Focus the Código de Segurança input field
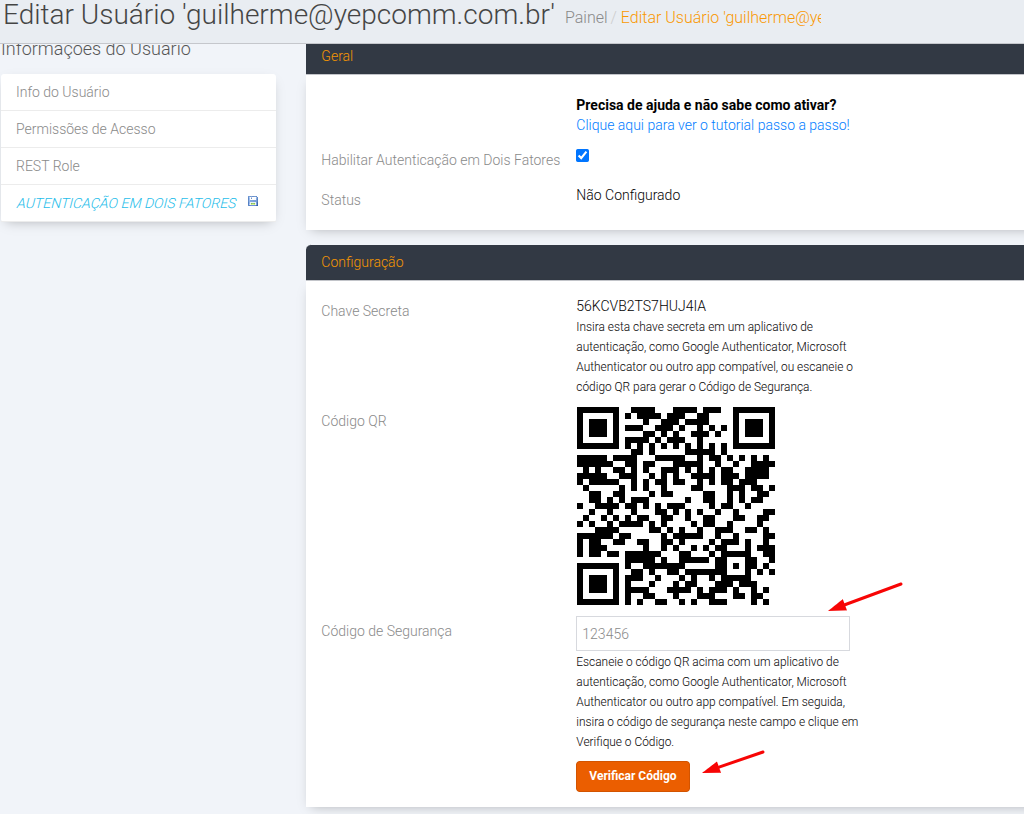1024x814 pixels. [x=712, y=634]
